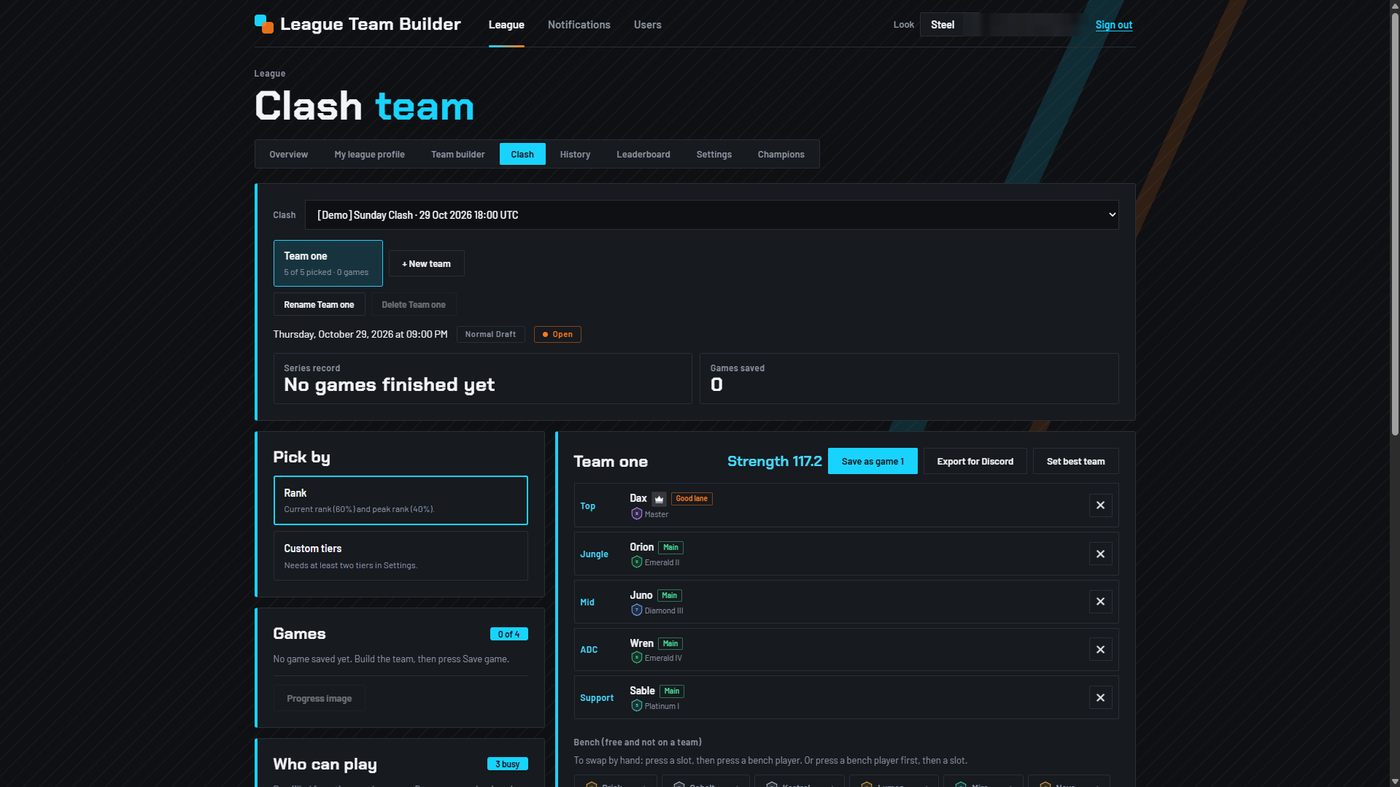Click the Sign out link
The height and width of the screenshot is (787, 1400).
tap(1114, 25)
